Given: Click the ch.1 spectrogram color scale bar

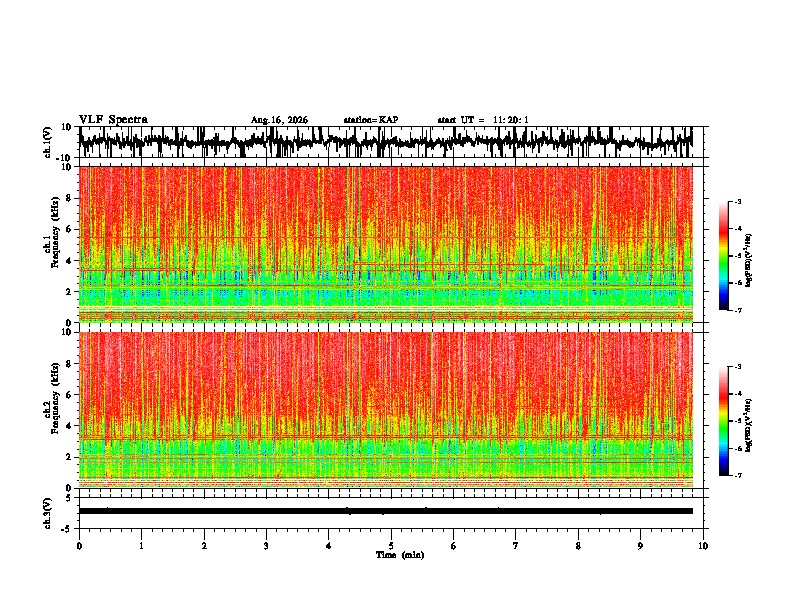Looking at the screenshot, I should coord(724,256).
